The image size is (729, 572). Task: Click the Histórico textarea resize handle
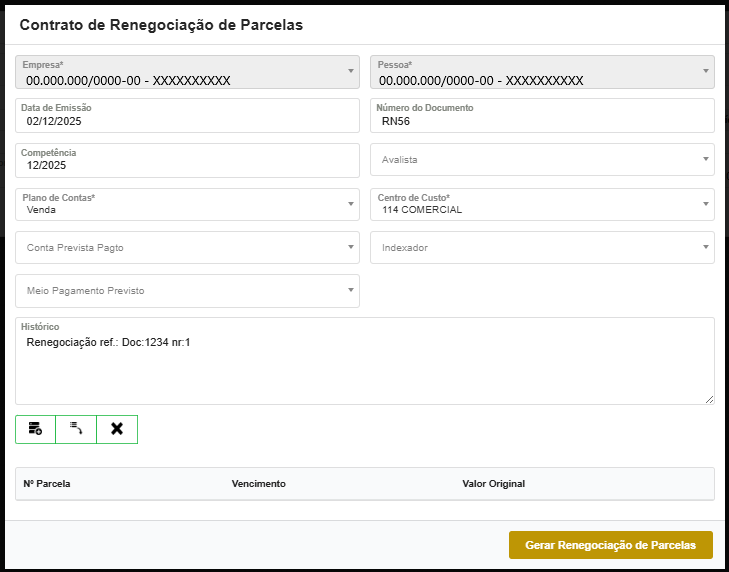tap(710, 400)
